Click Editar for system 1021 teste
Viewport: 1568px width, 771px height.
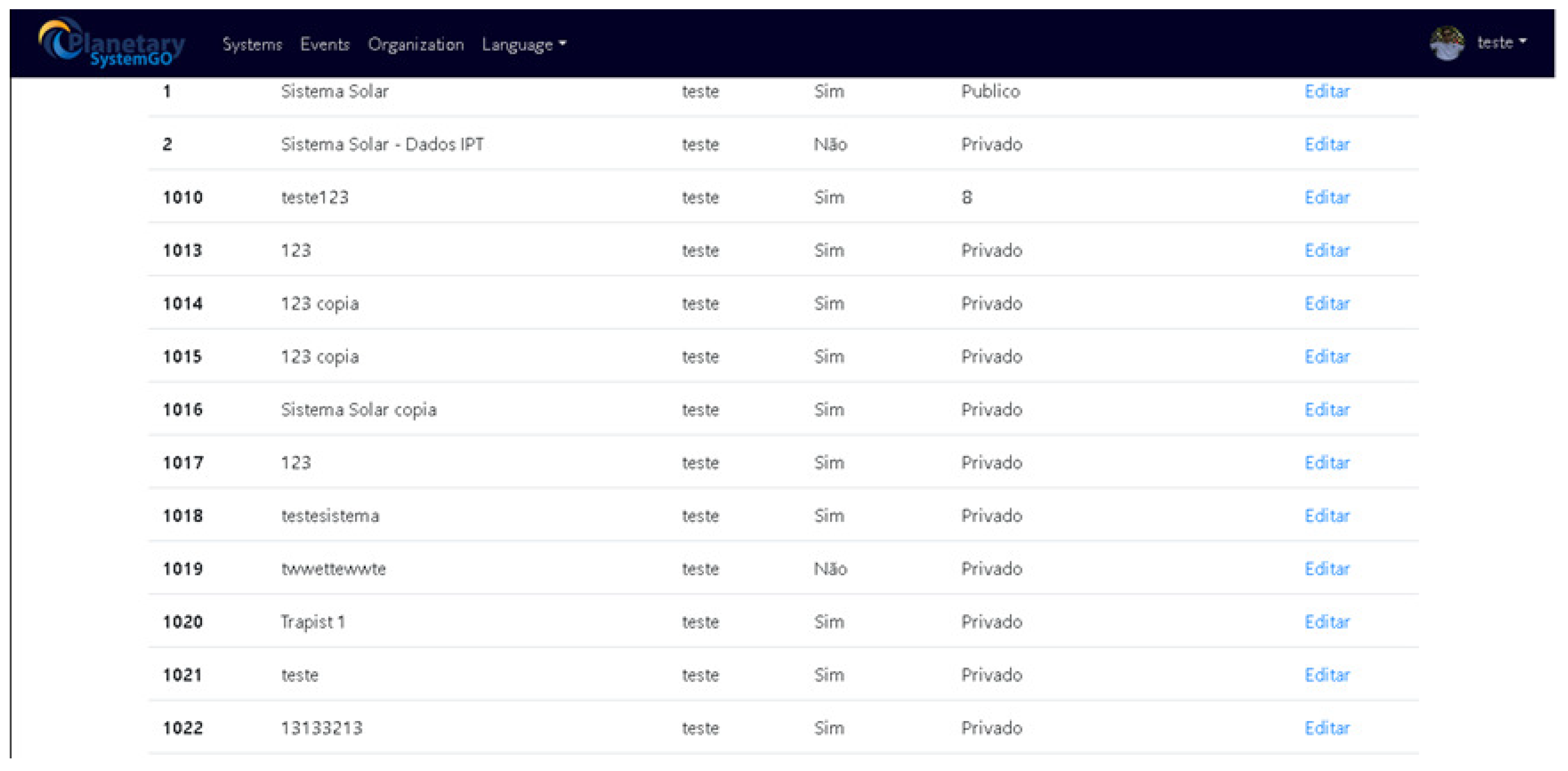tap(1327, 675)
